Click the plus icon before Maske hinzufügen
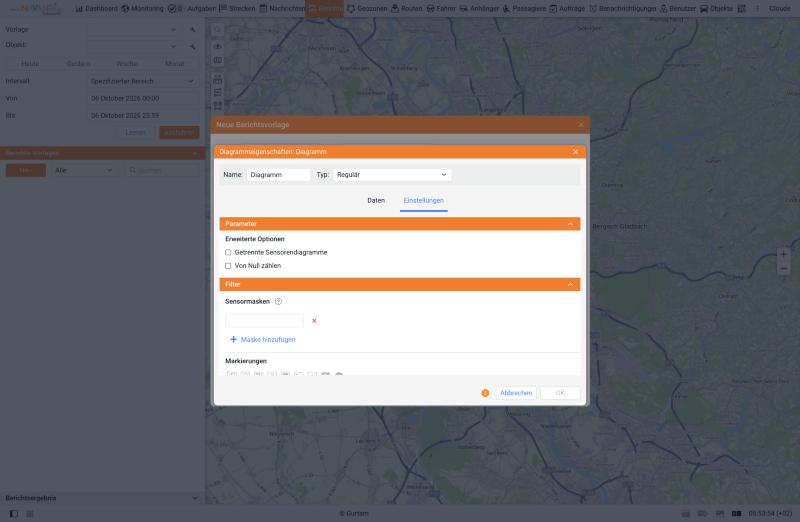This screenshot has width=800, height=522. [x=233, y=339]
